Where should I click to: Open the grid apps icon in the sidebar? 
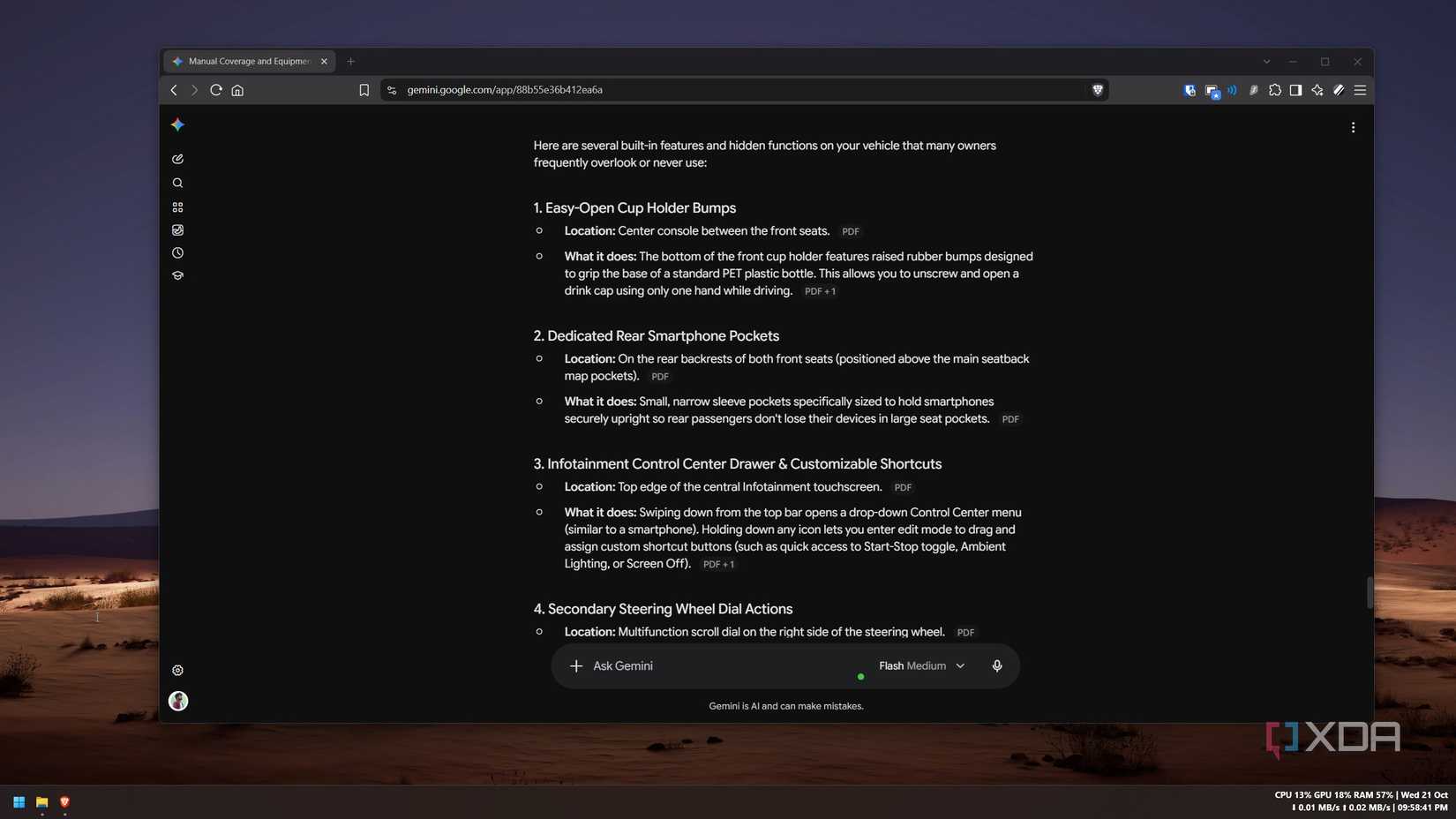click(177, 207)
